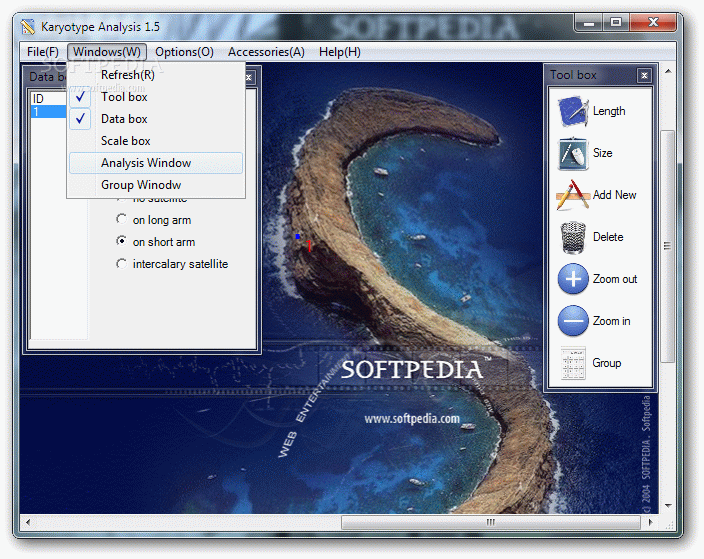Open the Options(O) menu
Image resolution: width=704 pixels, height=559 pixels.
point(184,52)
